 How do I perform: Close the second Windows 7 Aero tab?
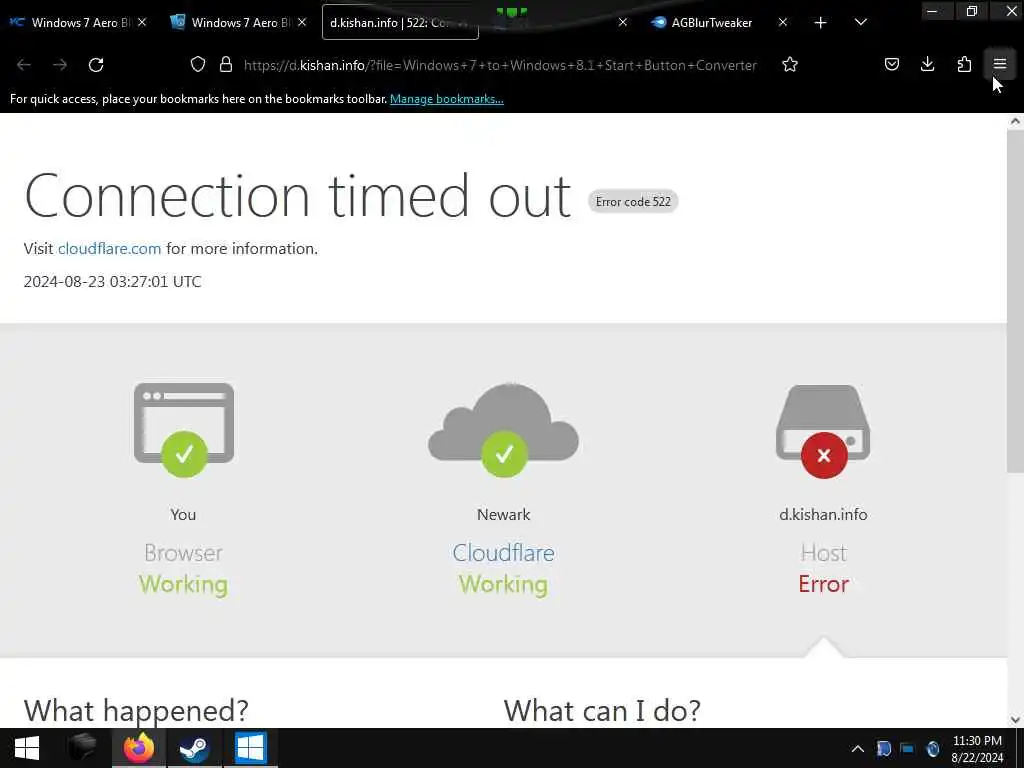[x=302, y=22]
